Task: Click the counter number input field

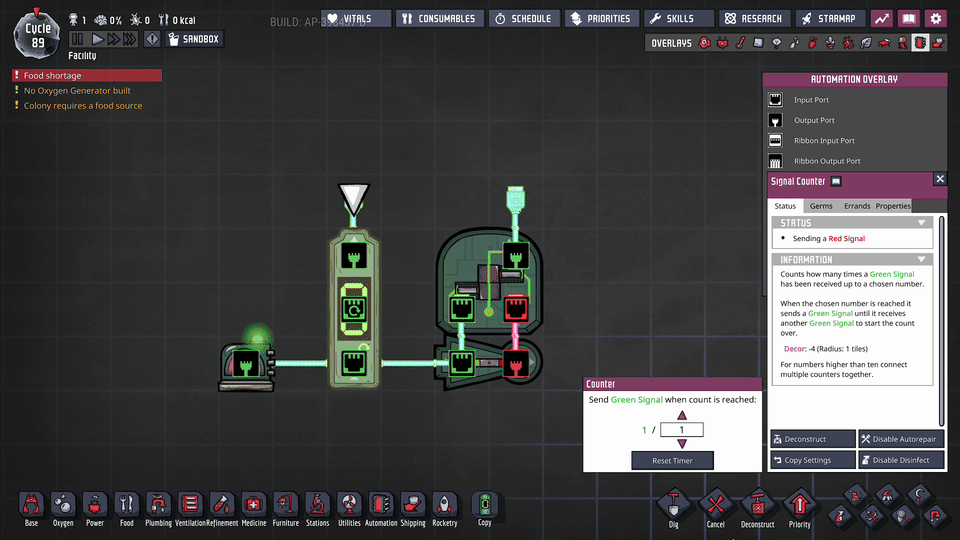Action: click(x=682, y=430)
